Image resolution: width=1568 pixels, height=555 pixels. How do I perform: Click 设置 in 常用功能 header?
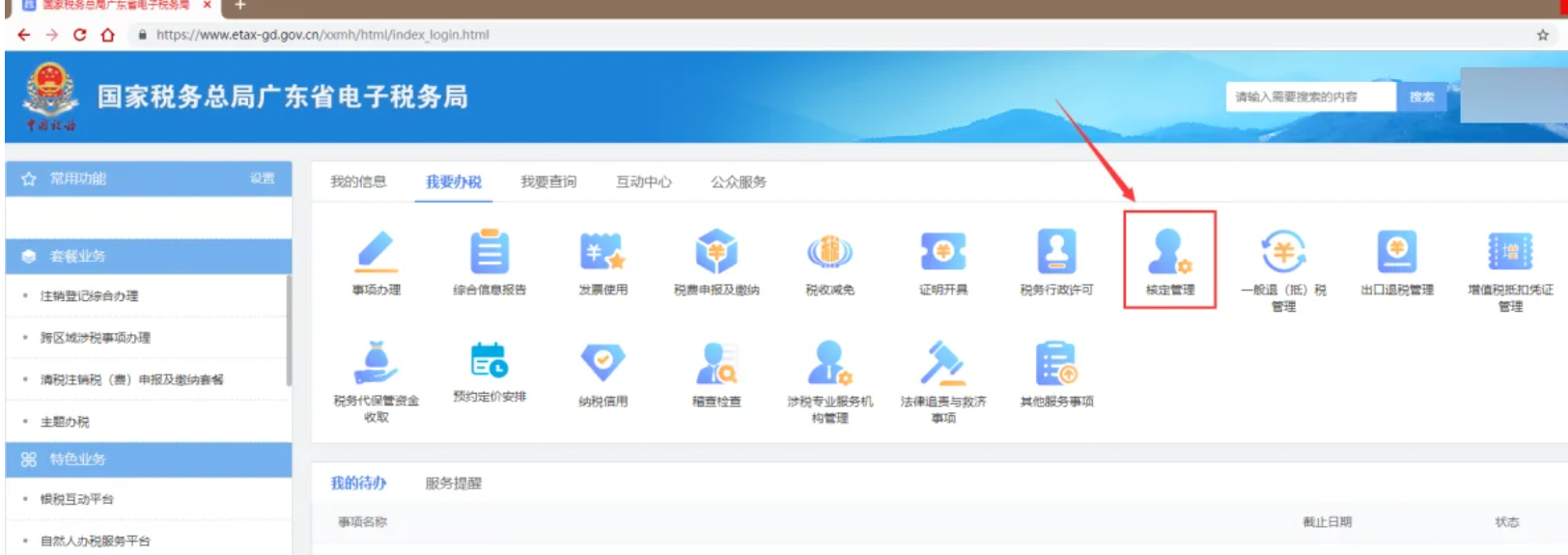coord(263,179)
